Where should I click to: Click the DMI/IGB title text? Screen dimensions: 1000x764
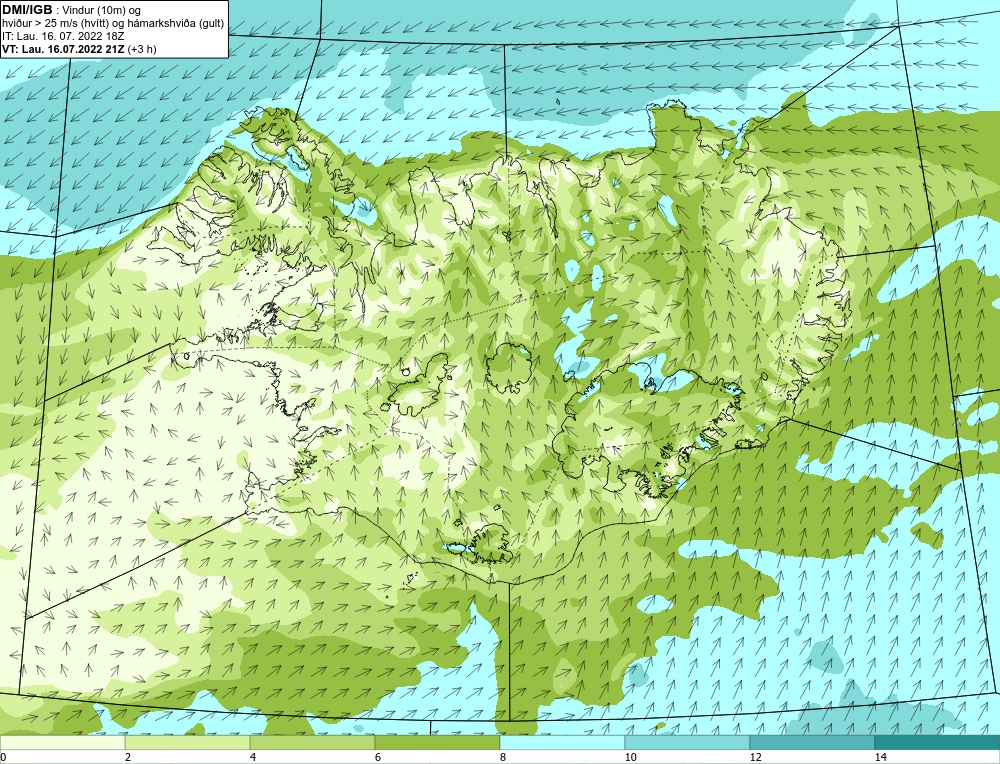coord(27,10)
